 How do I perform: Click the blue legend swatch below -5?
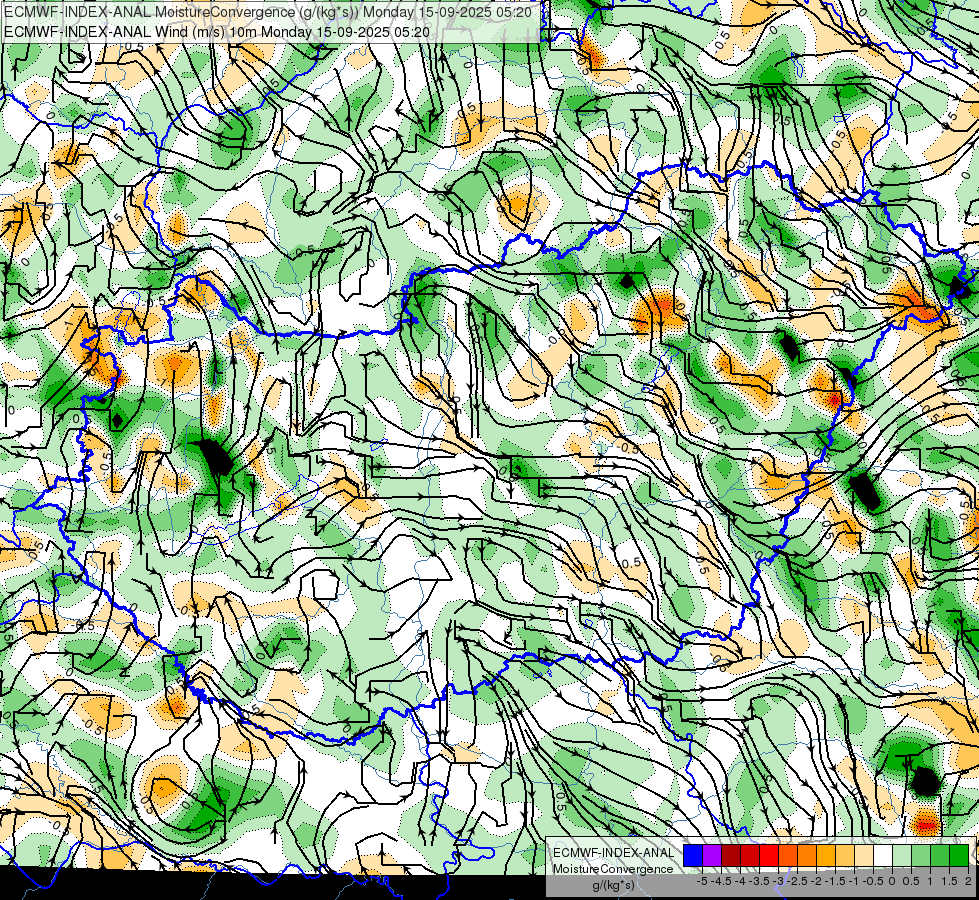click(693, 856)
